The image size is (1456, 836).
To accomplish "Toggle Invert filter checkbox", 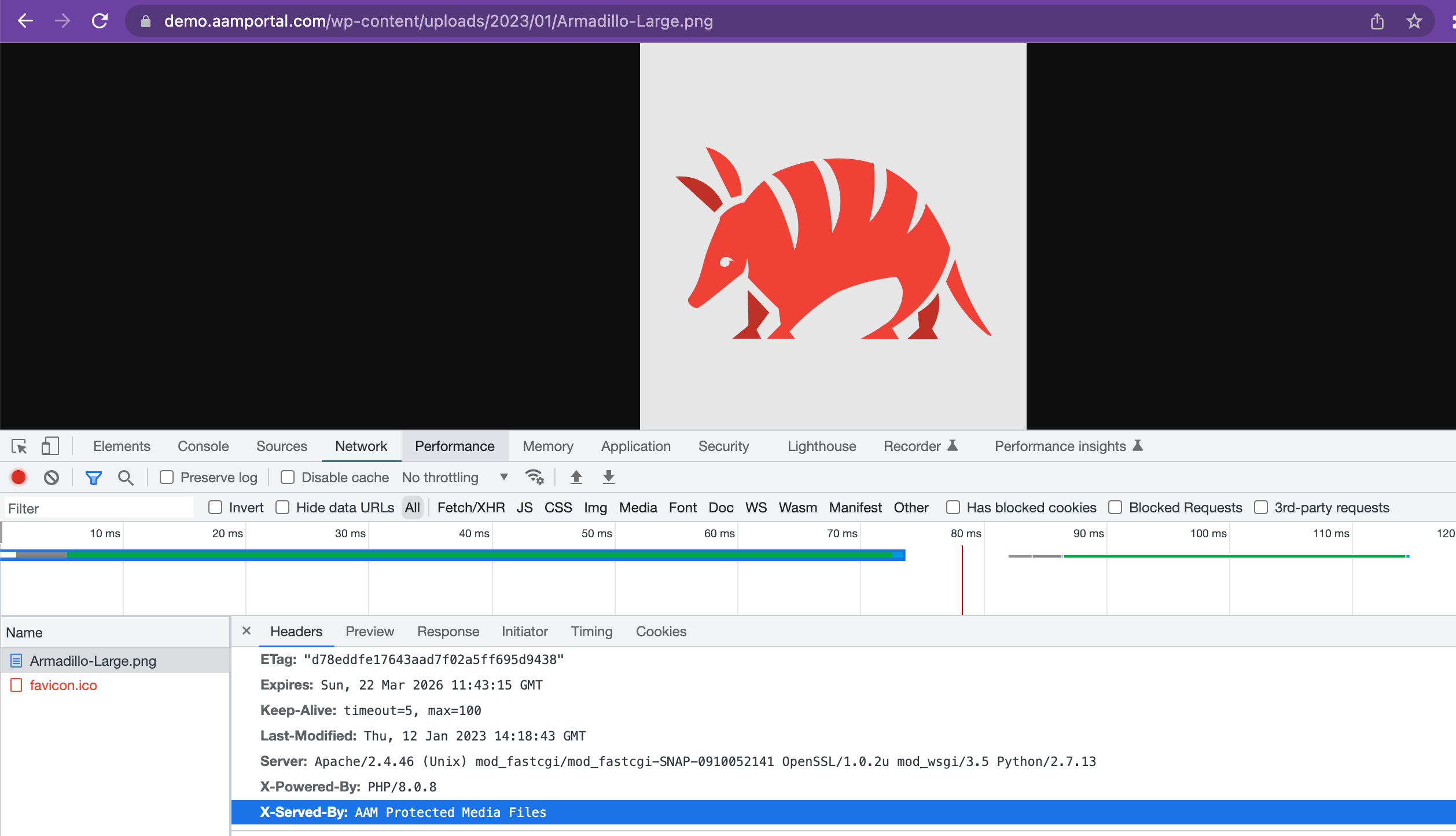I will point(215,507).
